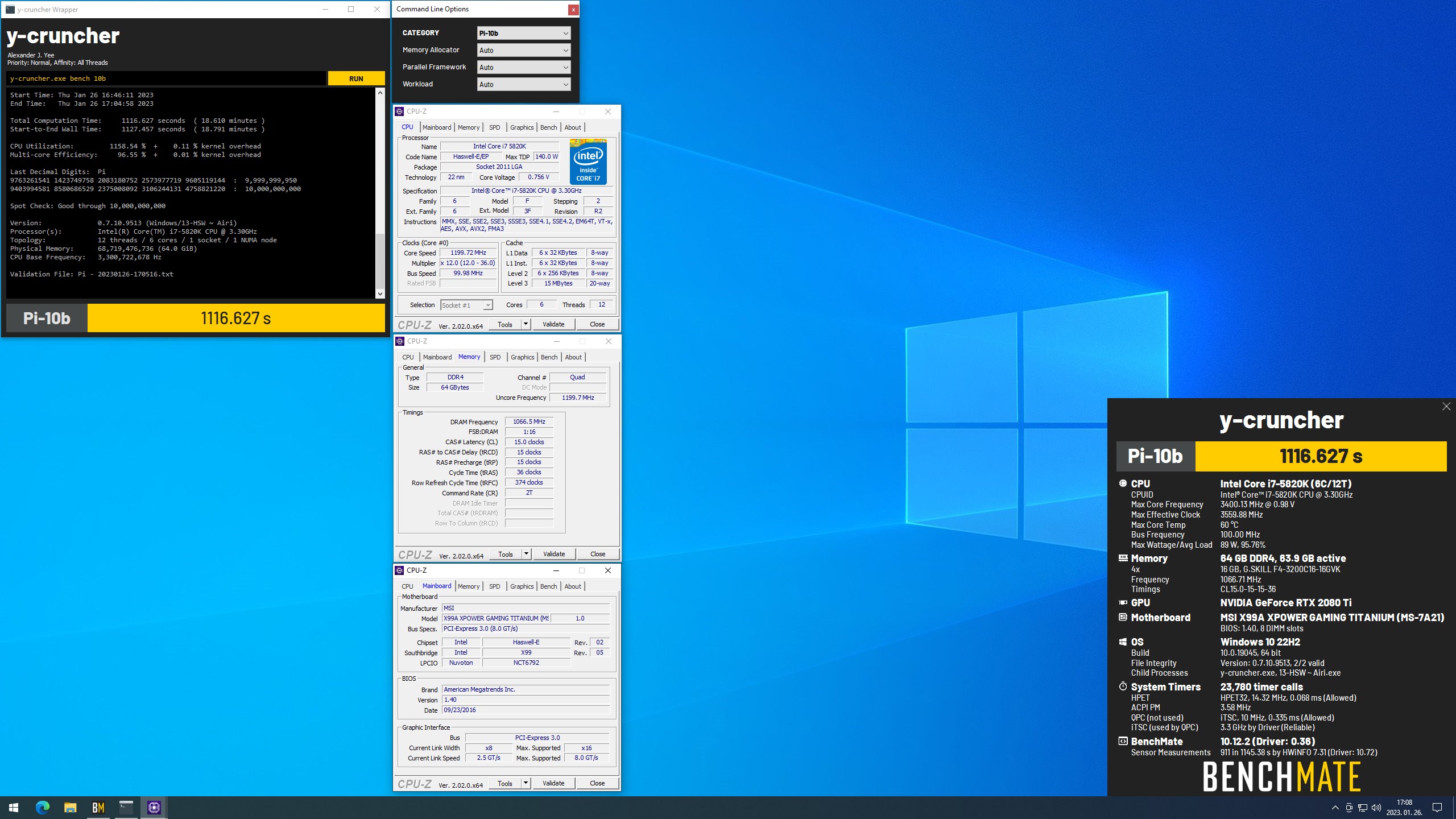Click Close button in bottom CPU-Z window
1456x819 pixels.
point(597,783)
